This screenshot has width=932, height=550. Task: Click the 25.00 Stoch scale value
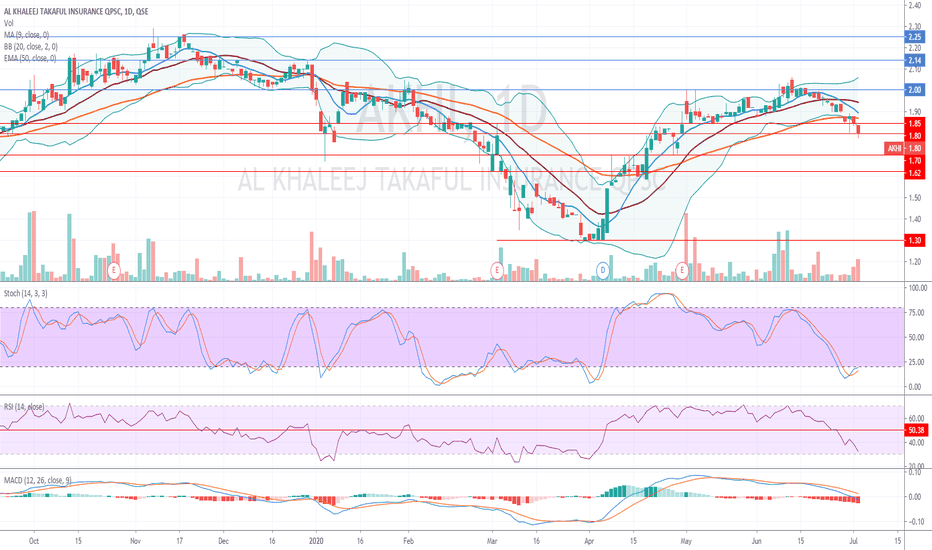coord(916,362)
